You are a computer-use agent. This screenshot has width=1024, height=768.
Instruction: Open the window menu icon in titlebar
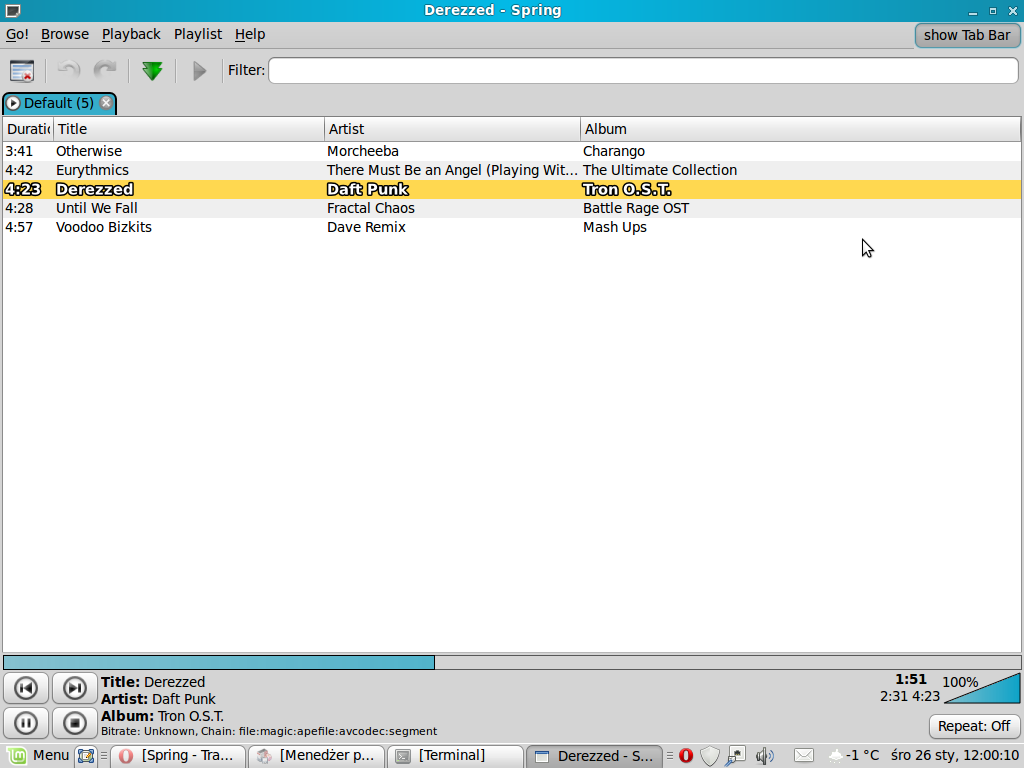click(13, 10)
